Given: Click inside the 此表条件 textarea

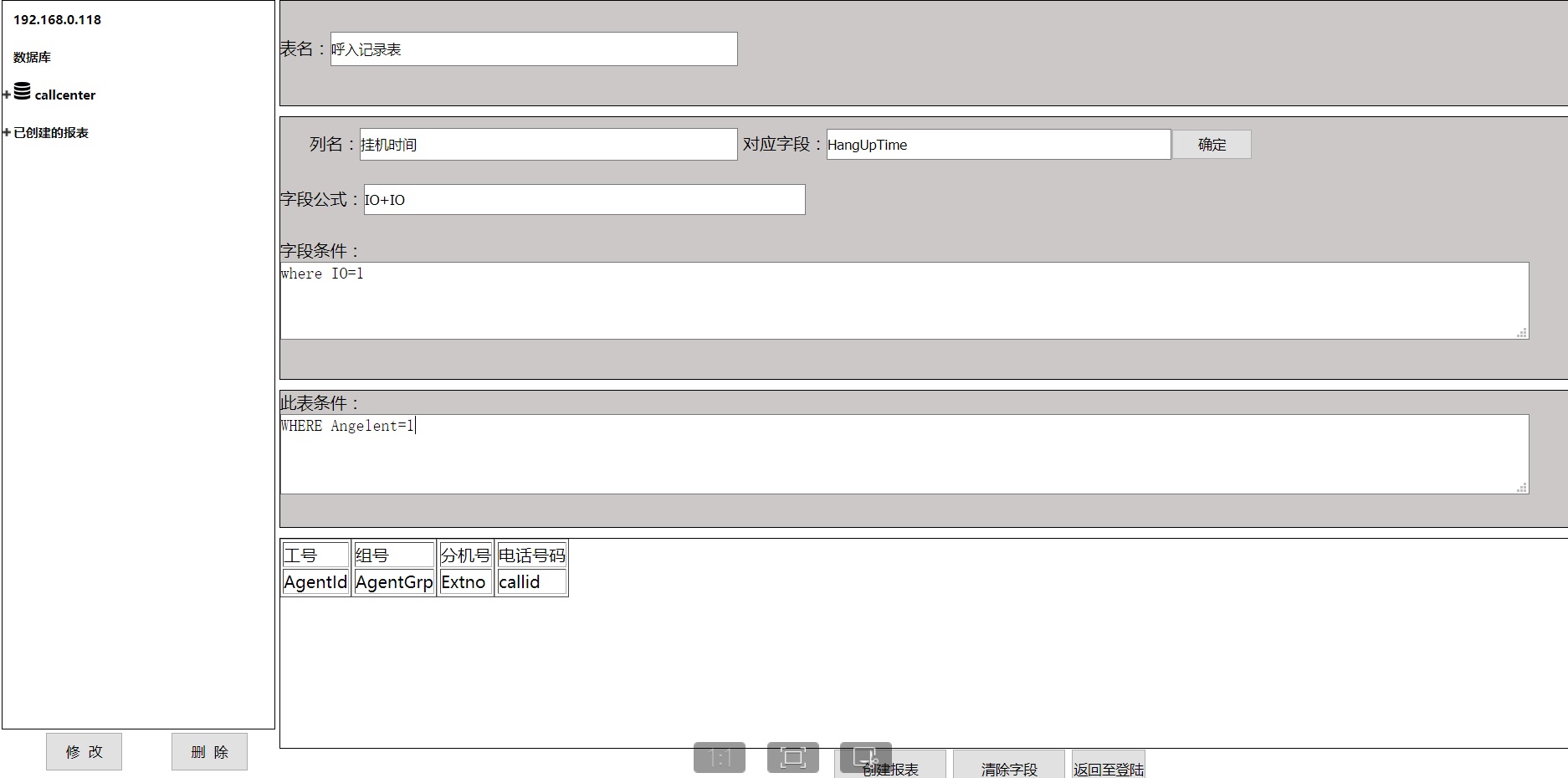Looking at the screenshot, I should 904,454.
